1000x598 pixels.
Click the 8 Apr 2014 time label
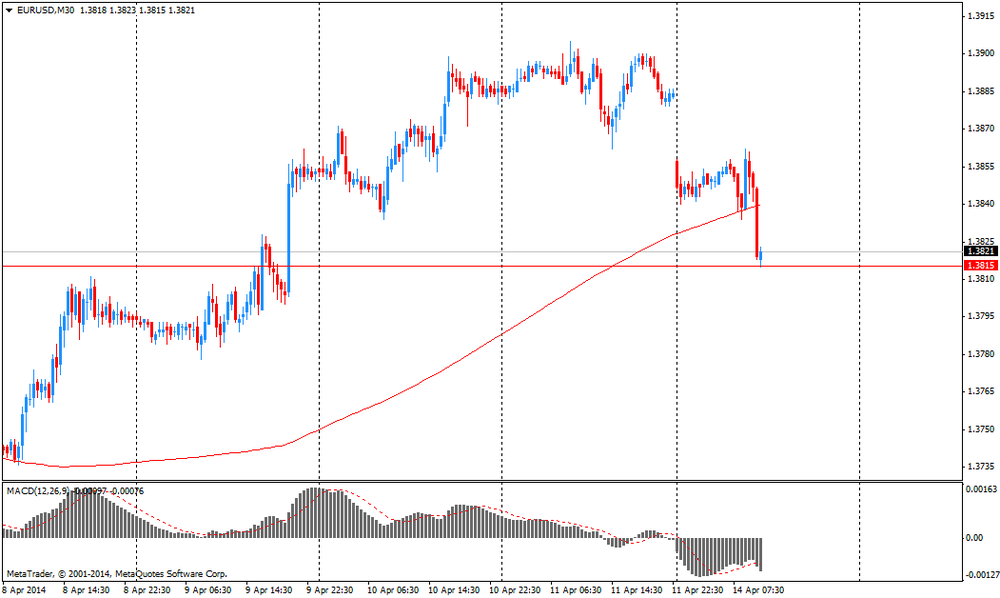(24, 590)
